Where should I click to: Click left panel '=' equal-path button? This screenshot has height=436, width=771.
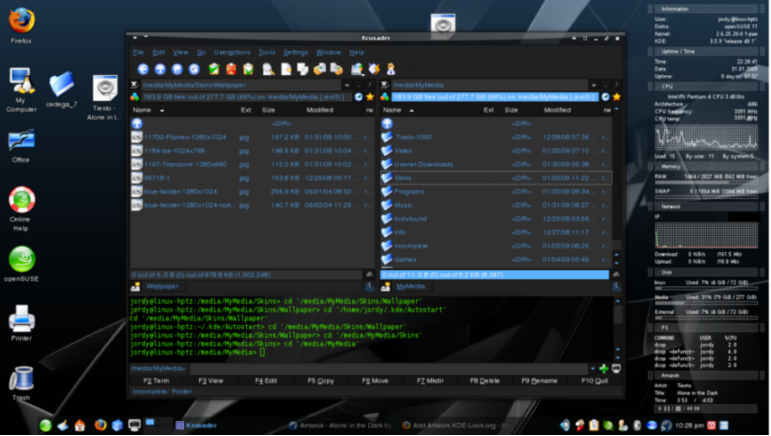[x=347, y=85]
